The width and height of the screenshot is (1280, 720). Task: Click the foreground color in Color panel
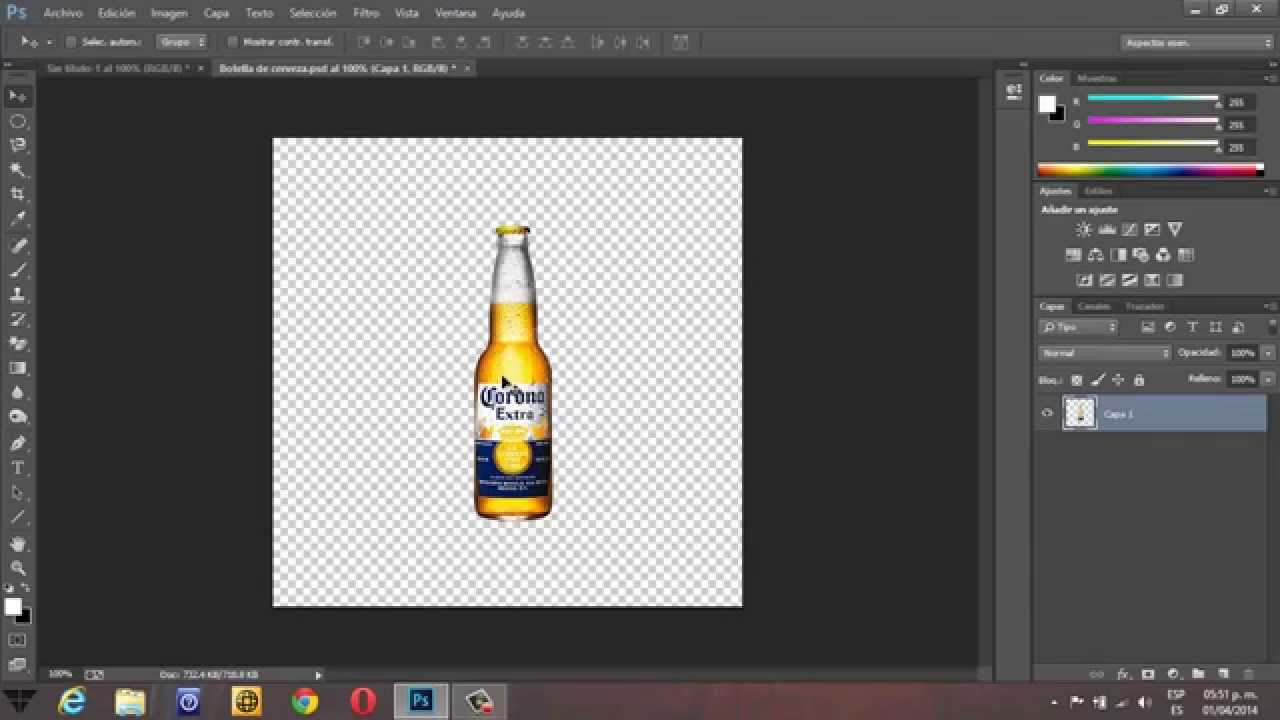[x=1047, y=104]
